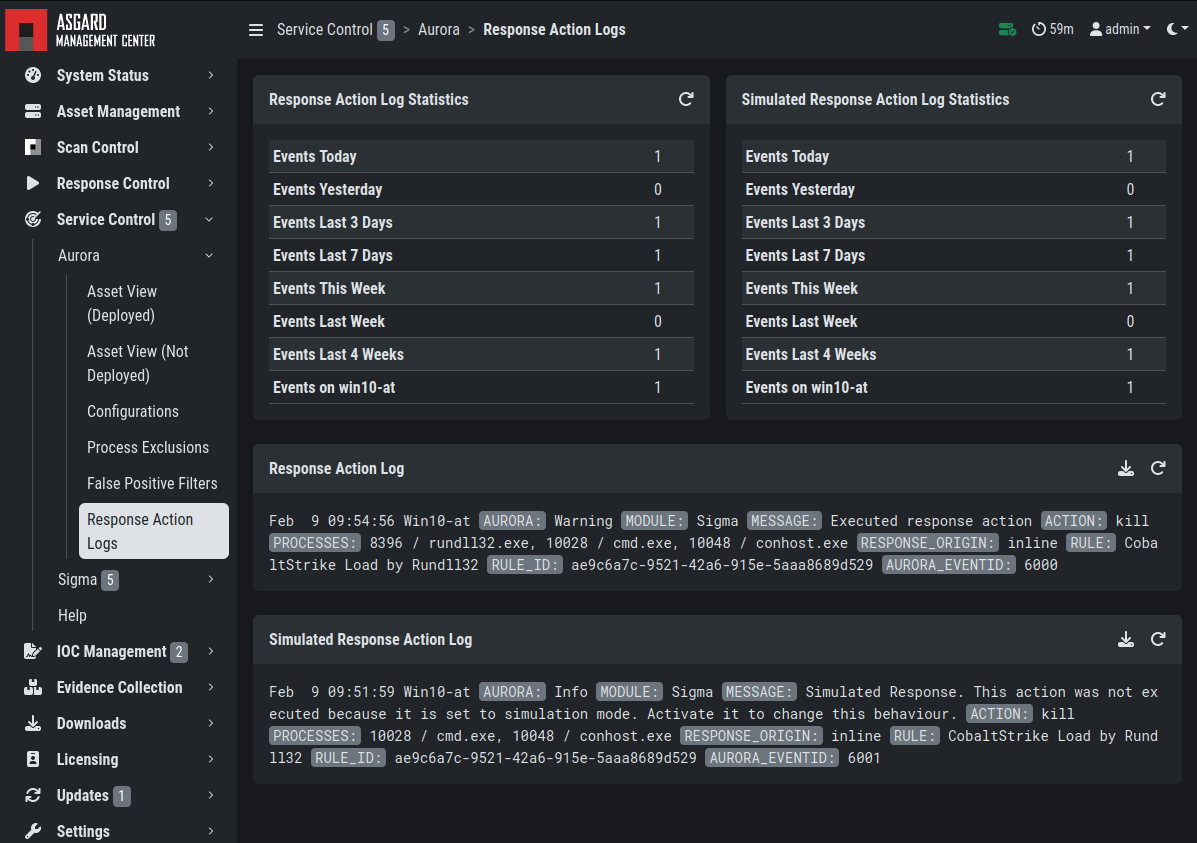The image size is (1197, 843).
Task: Collapse Service Control menu chevron
Action: pyautogui.click(x=209, y=220)
